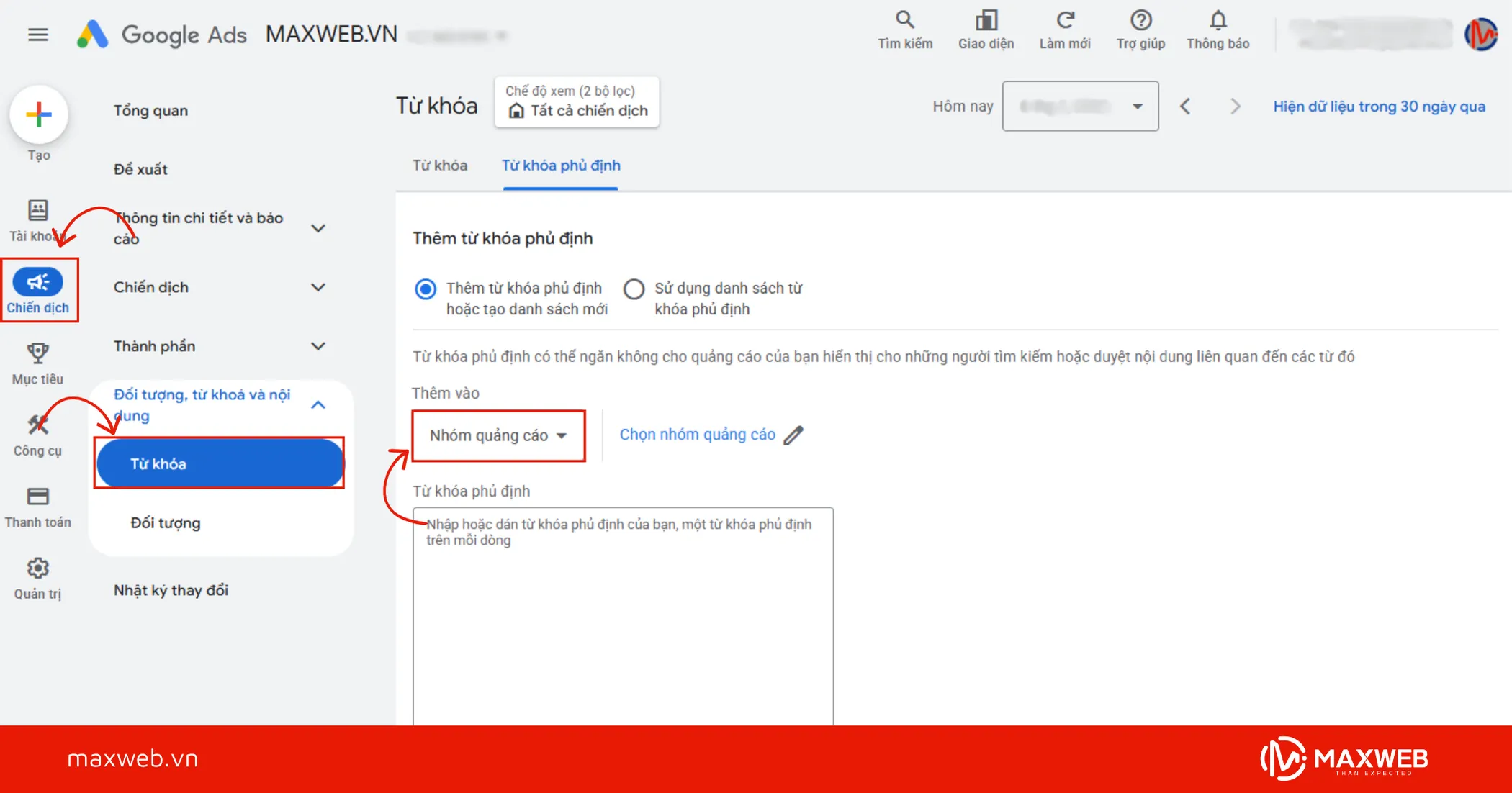Open the date range dropdown
The width and height of the screenshot is (1512, 793).
(1080, 107)
